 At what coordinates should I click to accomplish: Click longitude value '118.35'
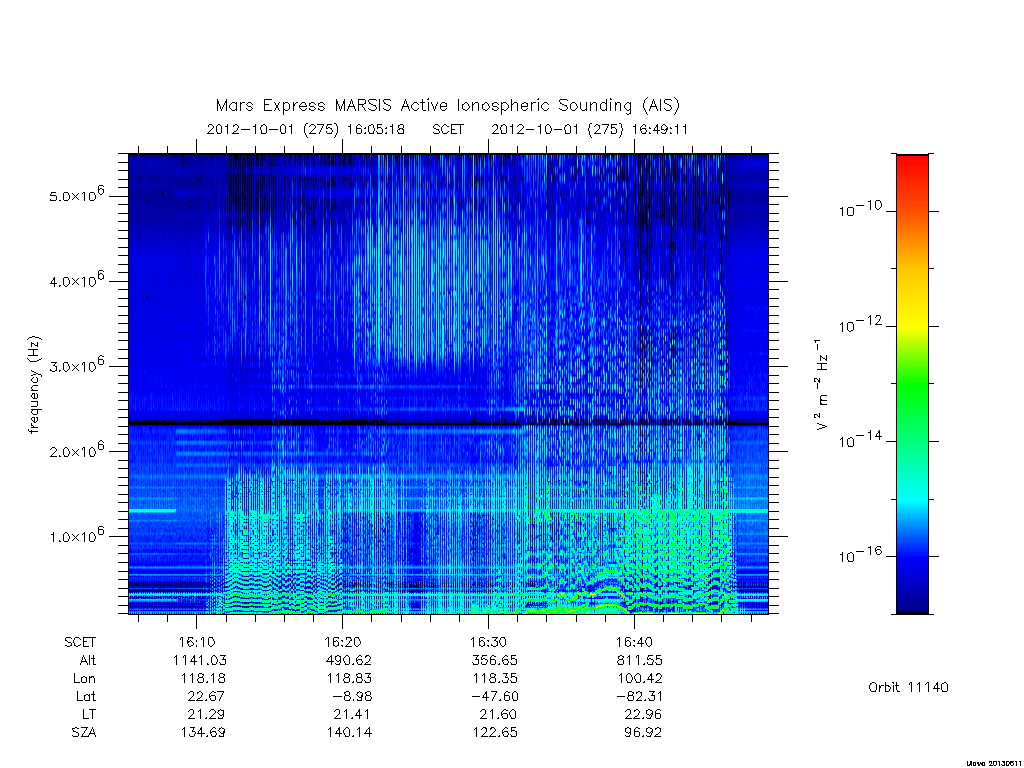point(494,679)
